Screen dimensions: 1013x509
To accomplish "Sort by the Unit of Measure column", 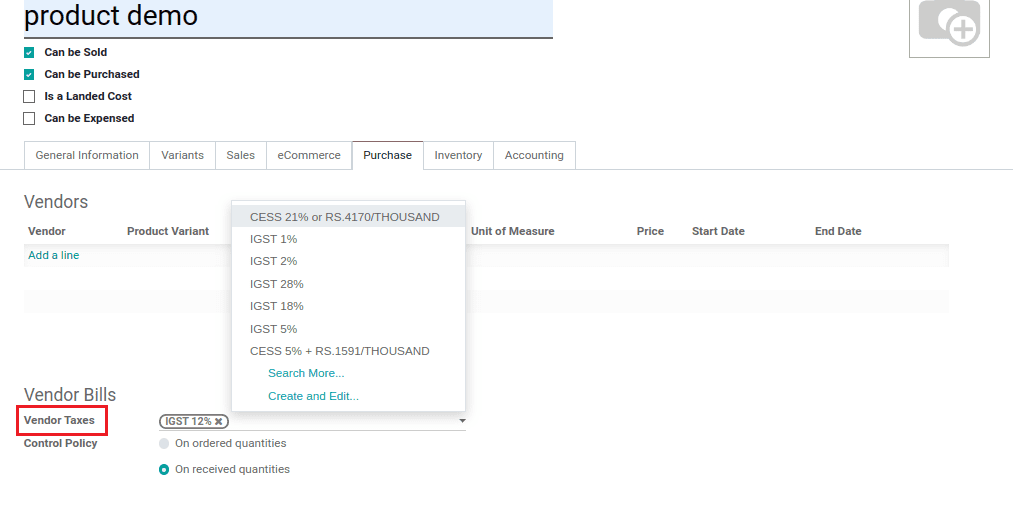I will pyautogui.click(x=512, y=231).
